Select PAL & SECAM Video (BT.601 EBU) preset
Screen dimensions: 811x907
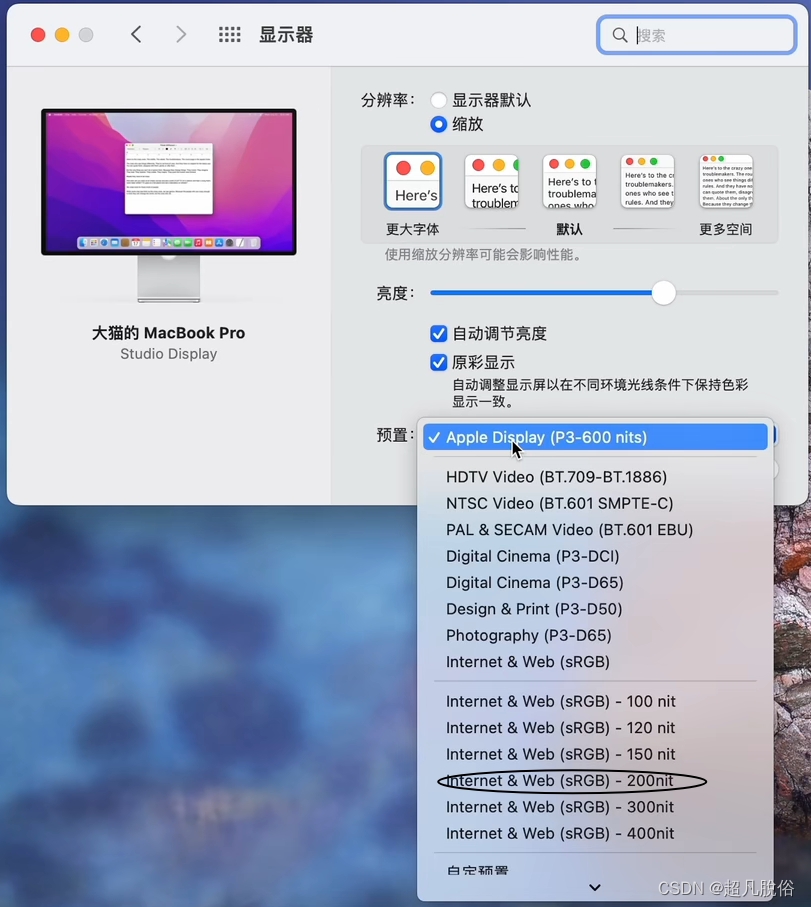595,530
